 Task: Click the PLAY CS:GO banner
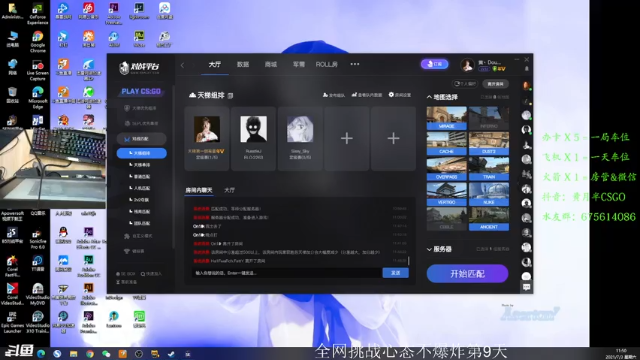[x=141, y=91]
